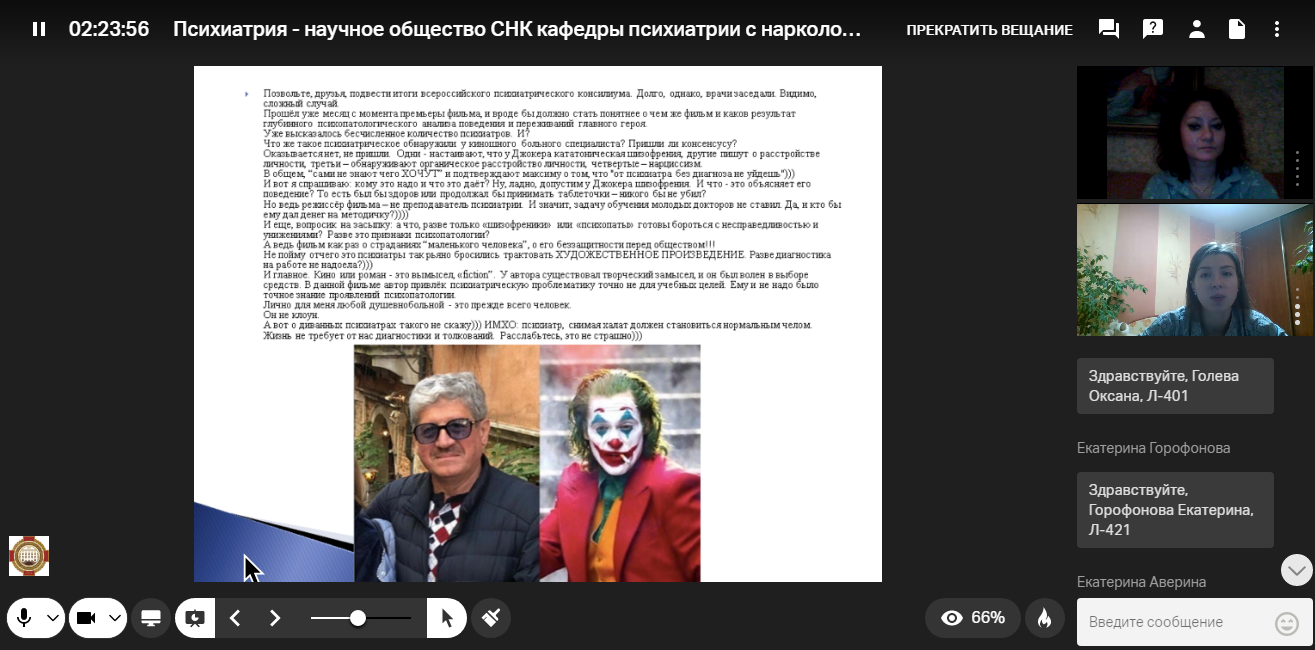
Task: Pause the broadcast with the pause icon
Action: pyautogui.click(x=39, y=29)
